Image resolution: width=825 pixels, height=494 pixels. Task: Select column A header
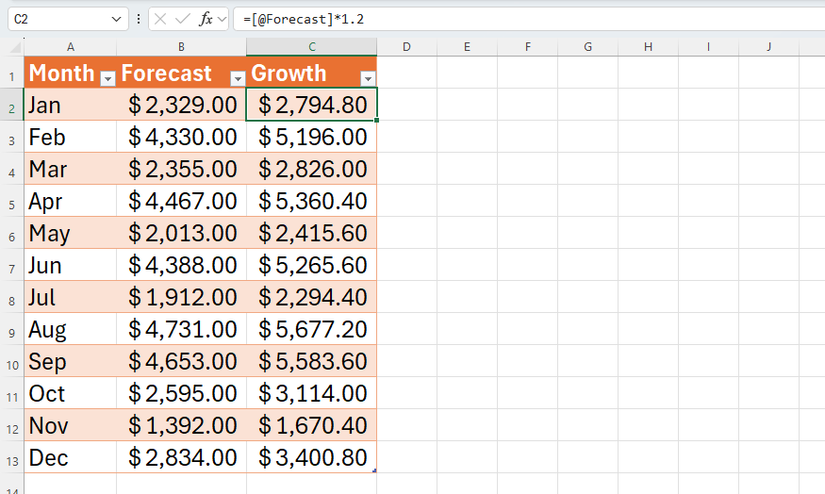click(71, 47)
